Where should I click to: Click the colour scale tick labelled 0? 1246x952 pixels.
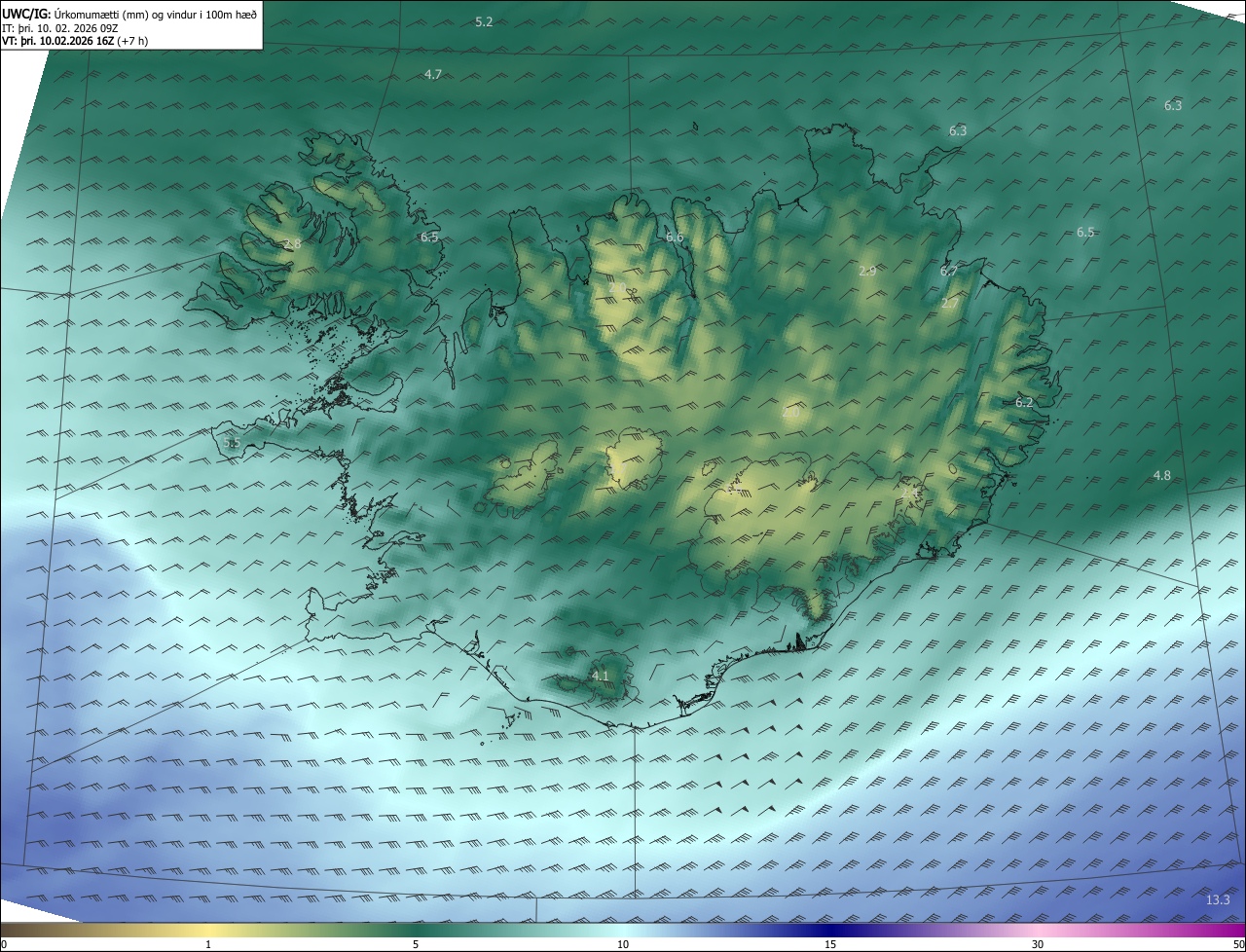pos(4,944)
